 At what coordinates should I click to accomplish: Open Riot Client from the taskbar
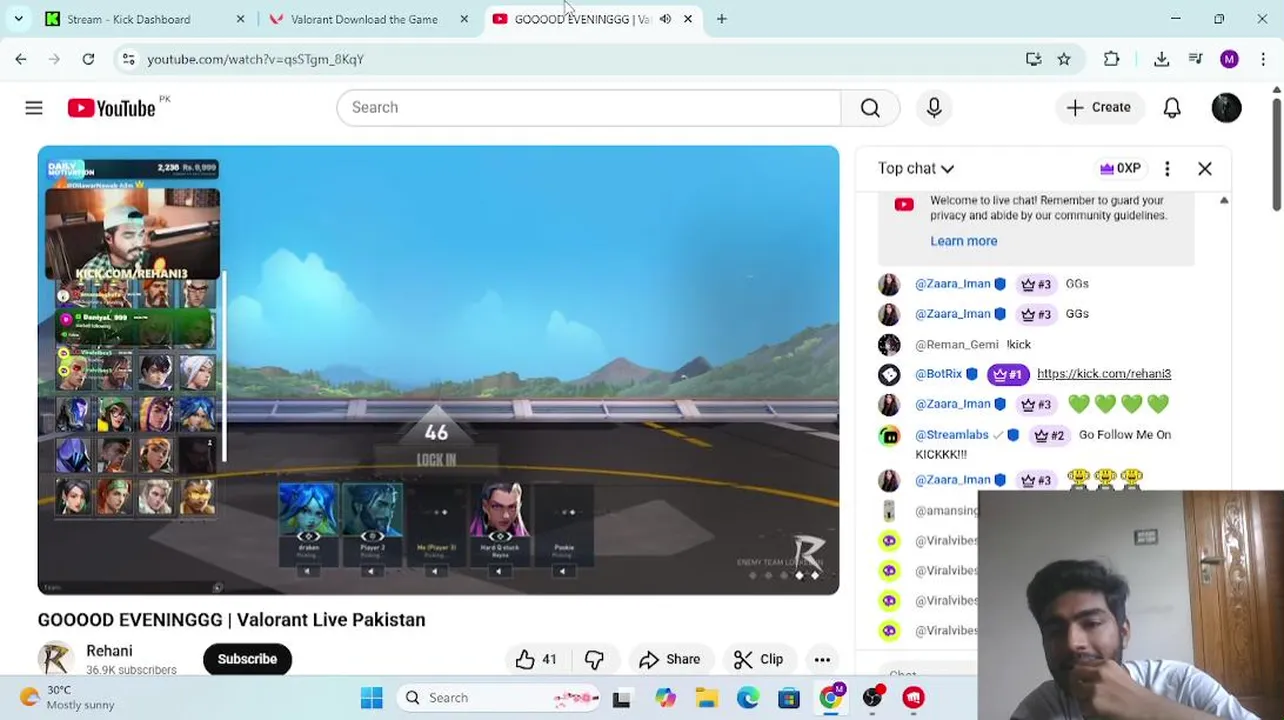coord(914,698)
